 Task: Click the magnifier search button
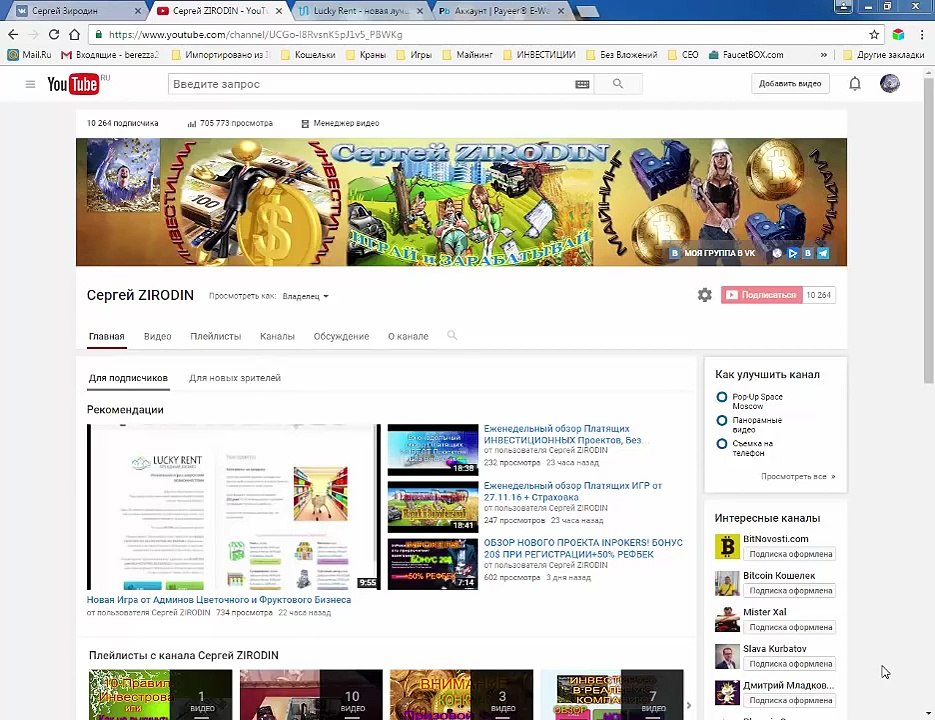click(618, 84)
